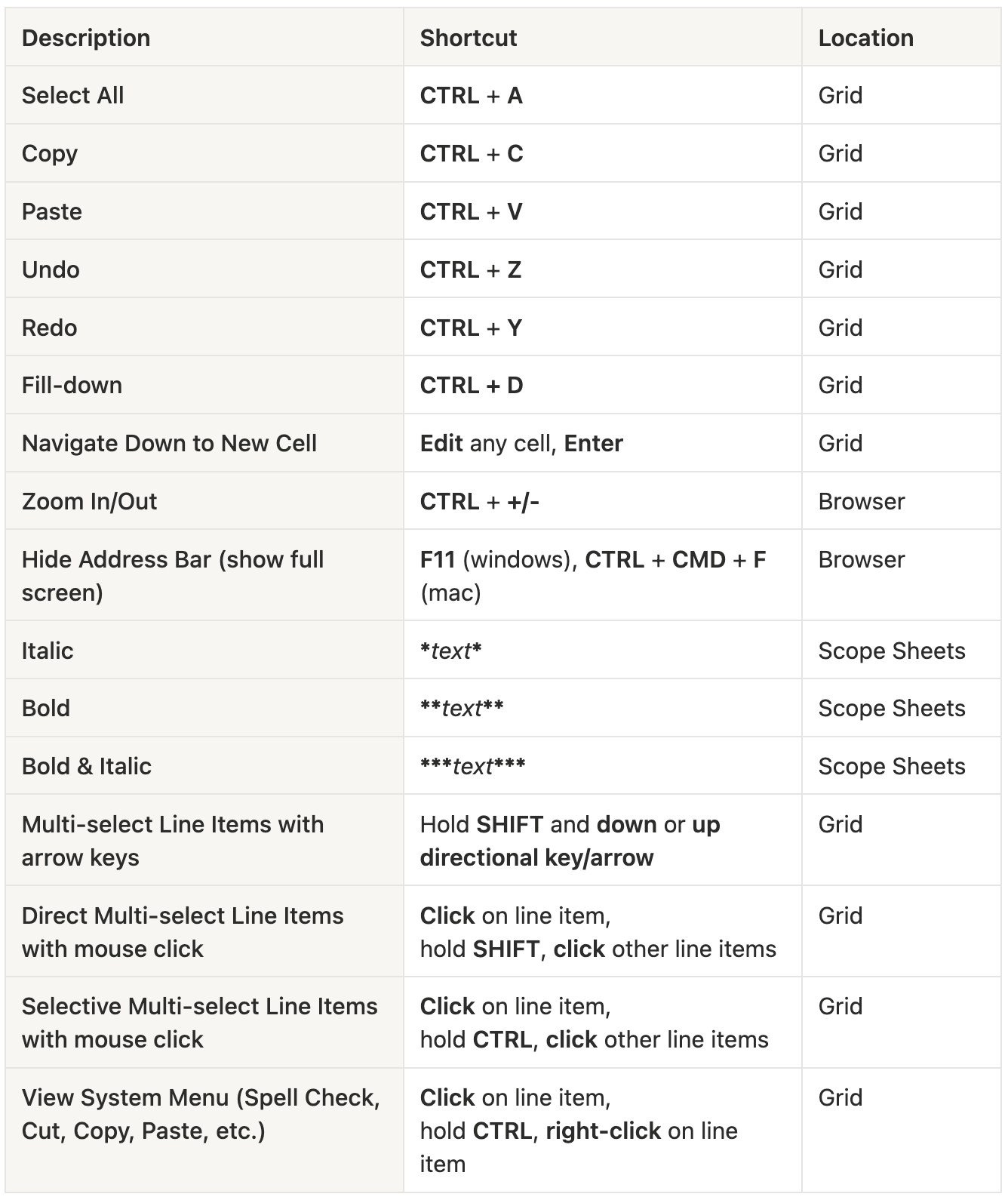Click the Italic *text* shortcut cell

pyautogui.click(x=602, y=651)
